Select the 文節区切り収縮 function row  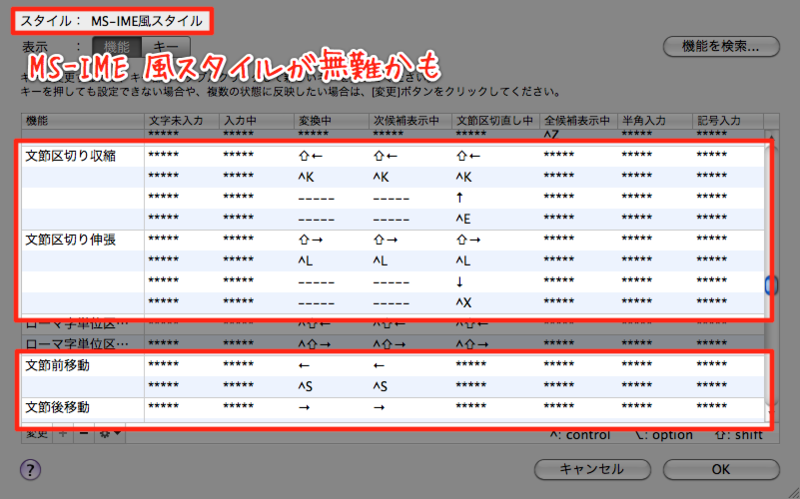click(393, 156)
